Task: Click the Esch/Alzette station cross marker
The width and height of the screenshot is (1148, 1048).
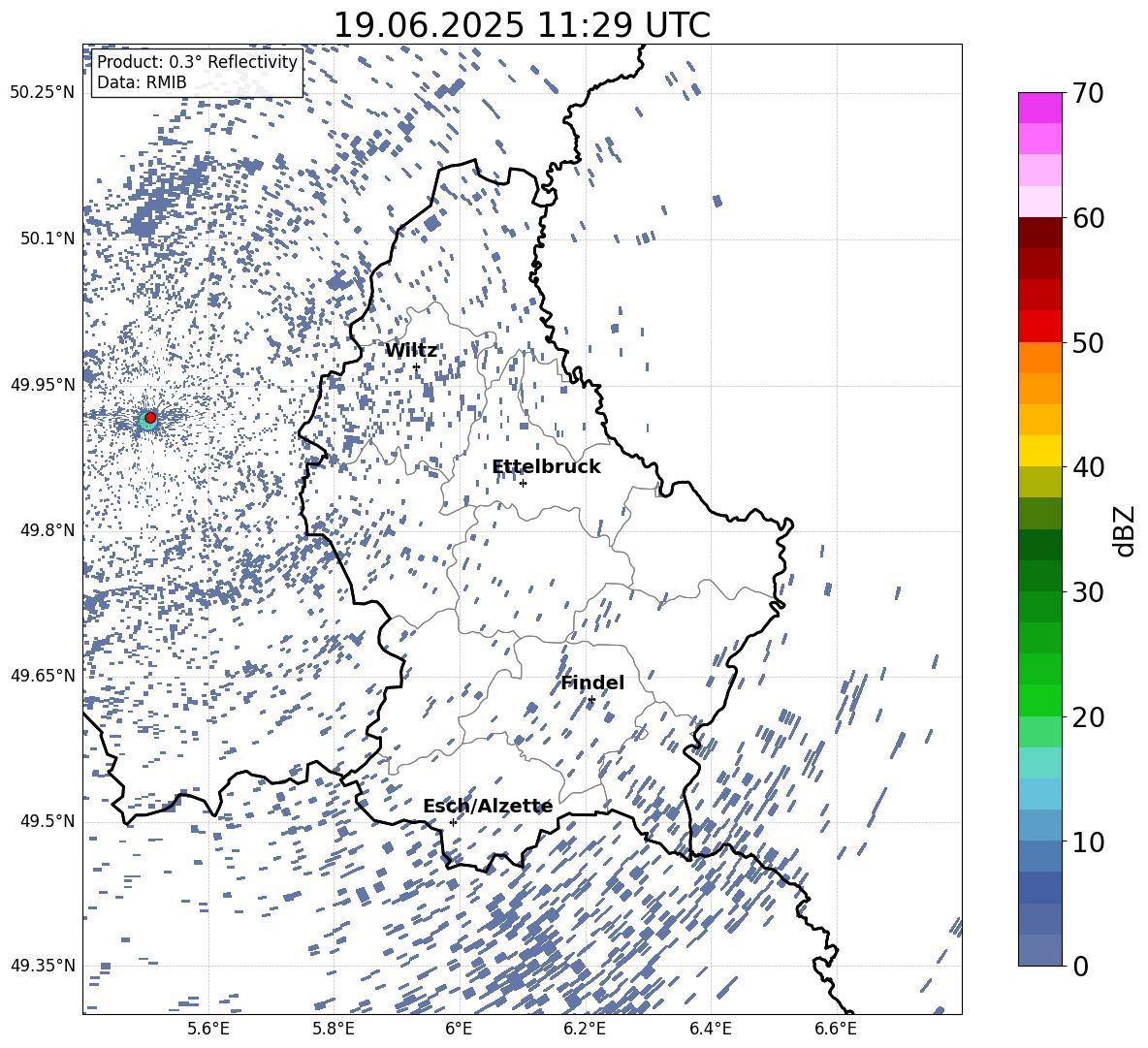Action: point(453,822)
